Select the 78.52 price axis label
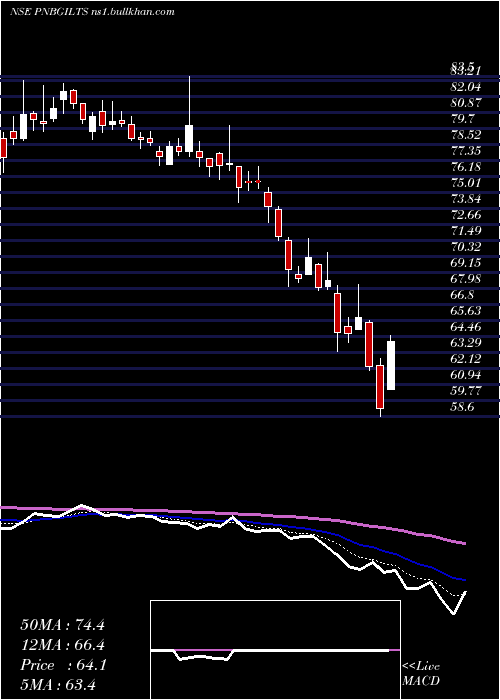Screen dimensions: 500x700 [x=466, y=135]
